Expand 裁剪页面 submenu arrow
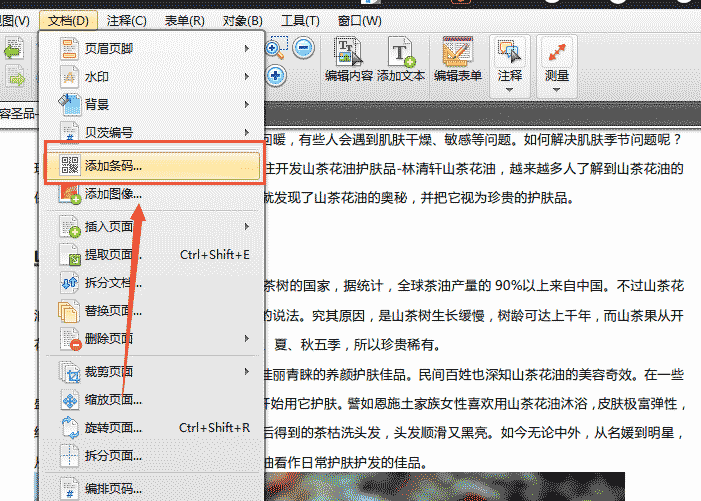This screenshot has width=701, height=501. click(247, 371)
